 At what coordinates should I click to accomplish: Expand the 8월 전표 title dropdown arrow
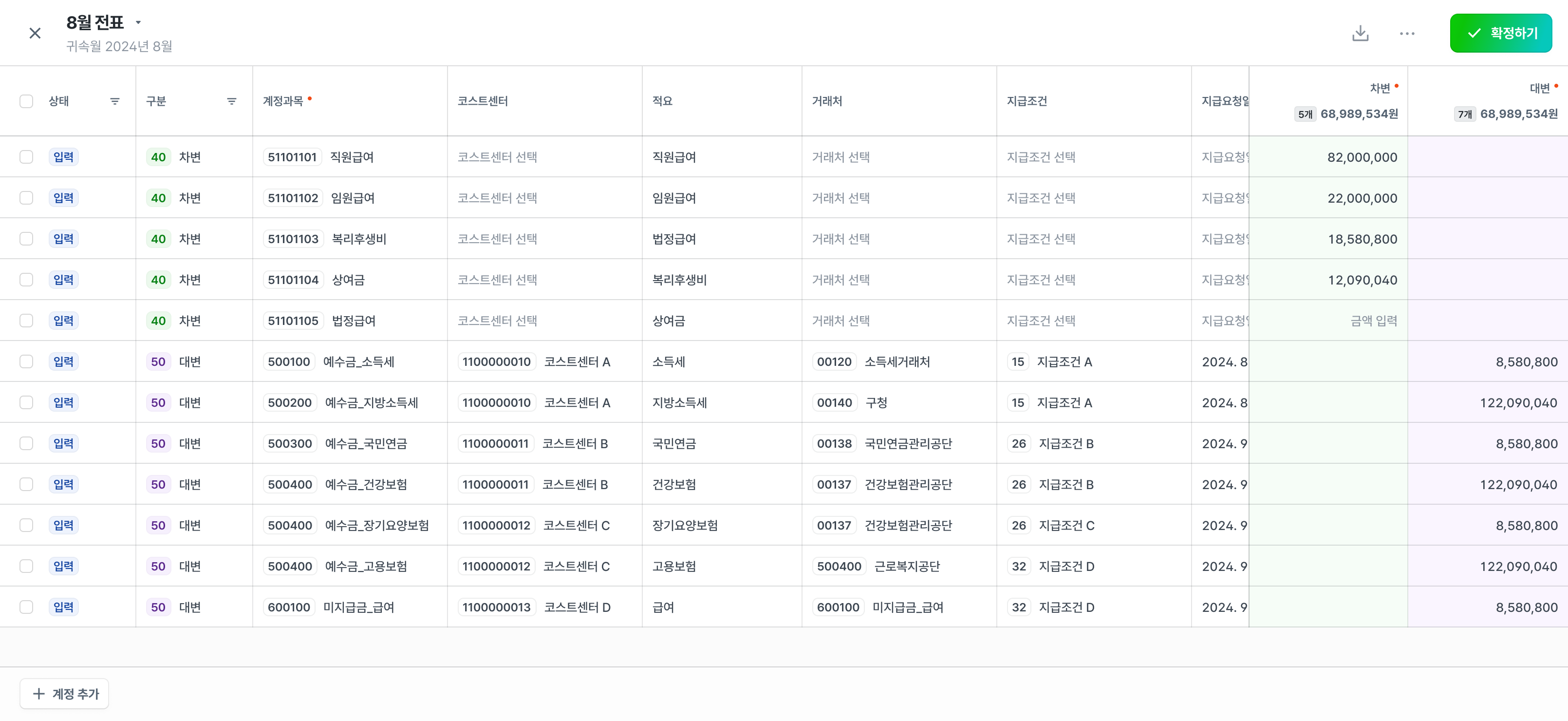pos(138,22)
